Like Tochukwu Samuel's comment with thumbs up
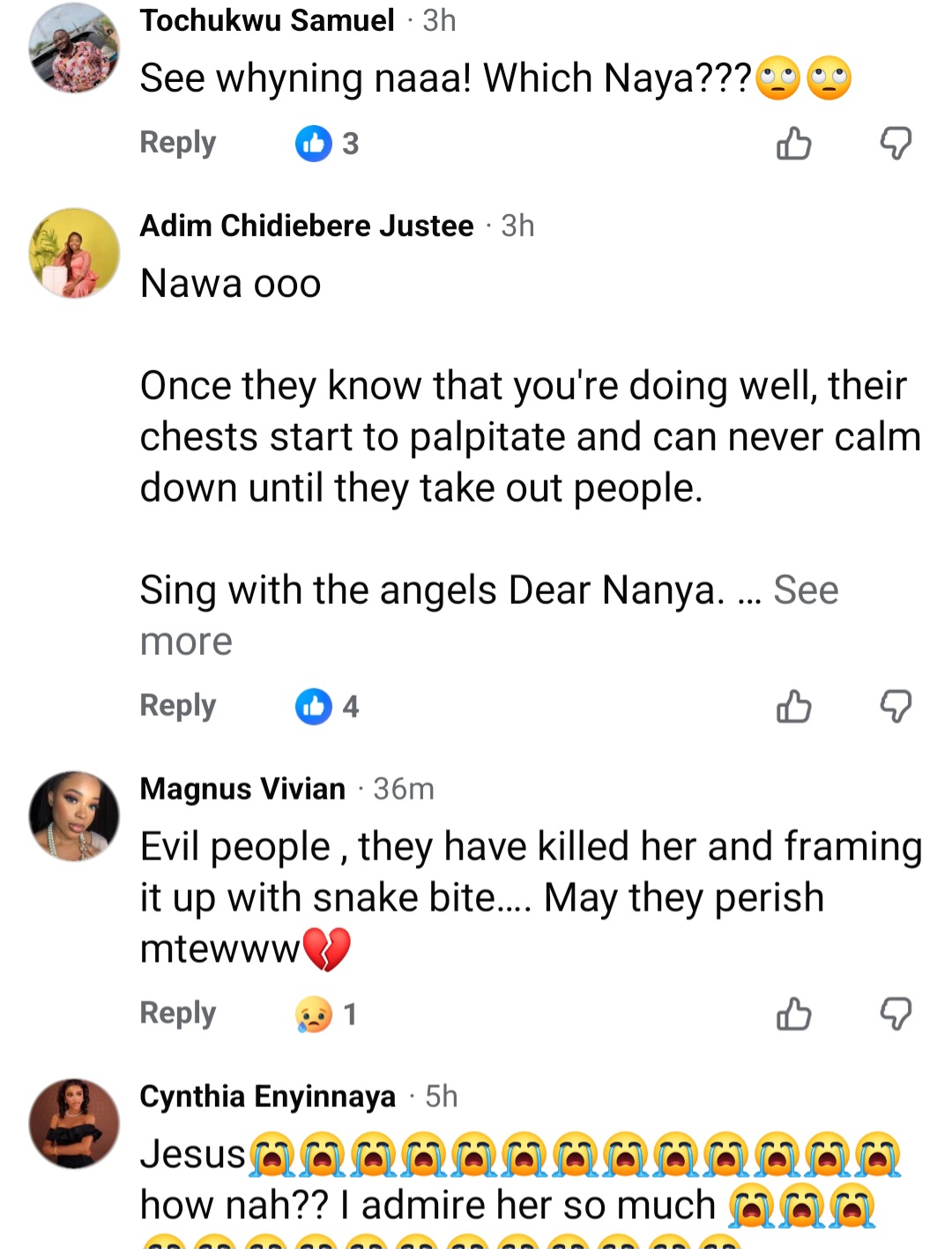 click(793, 143)
